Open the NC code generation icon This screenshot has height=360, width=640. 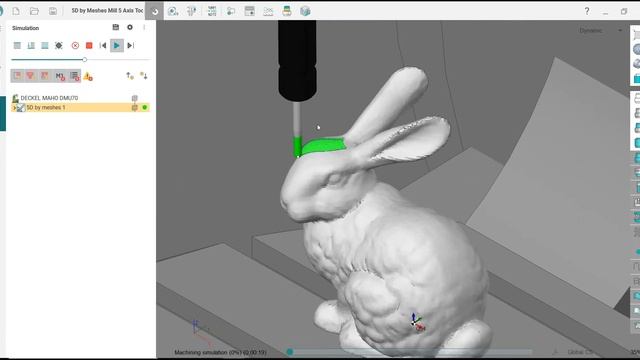pos(212,11)
